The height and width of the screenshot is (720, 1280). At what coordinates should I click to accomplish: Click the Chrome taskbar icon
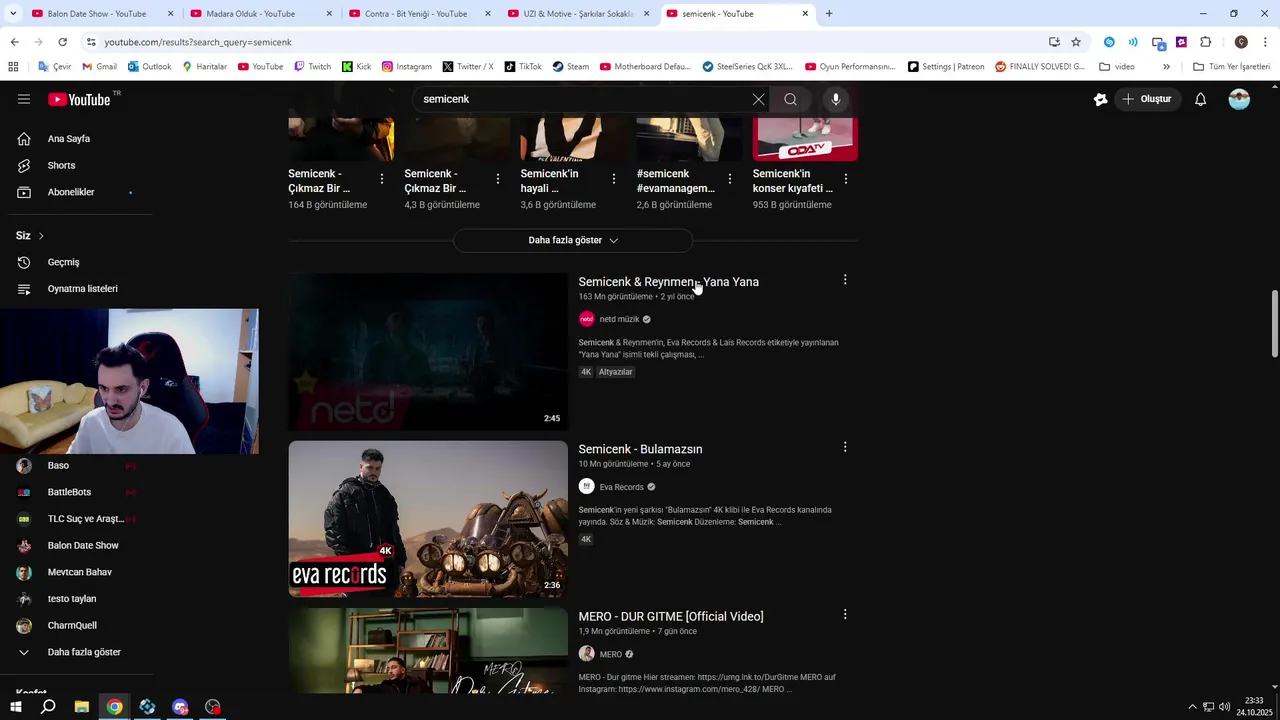115,707
